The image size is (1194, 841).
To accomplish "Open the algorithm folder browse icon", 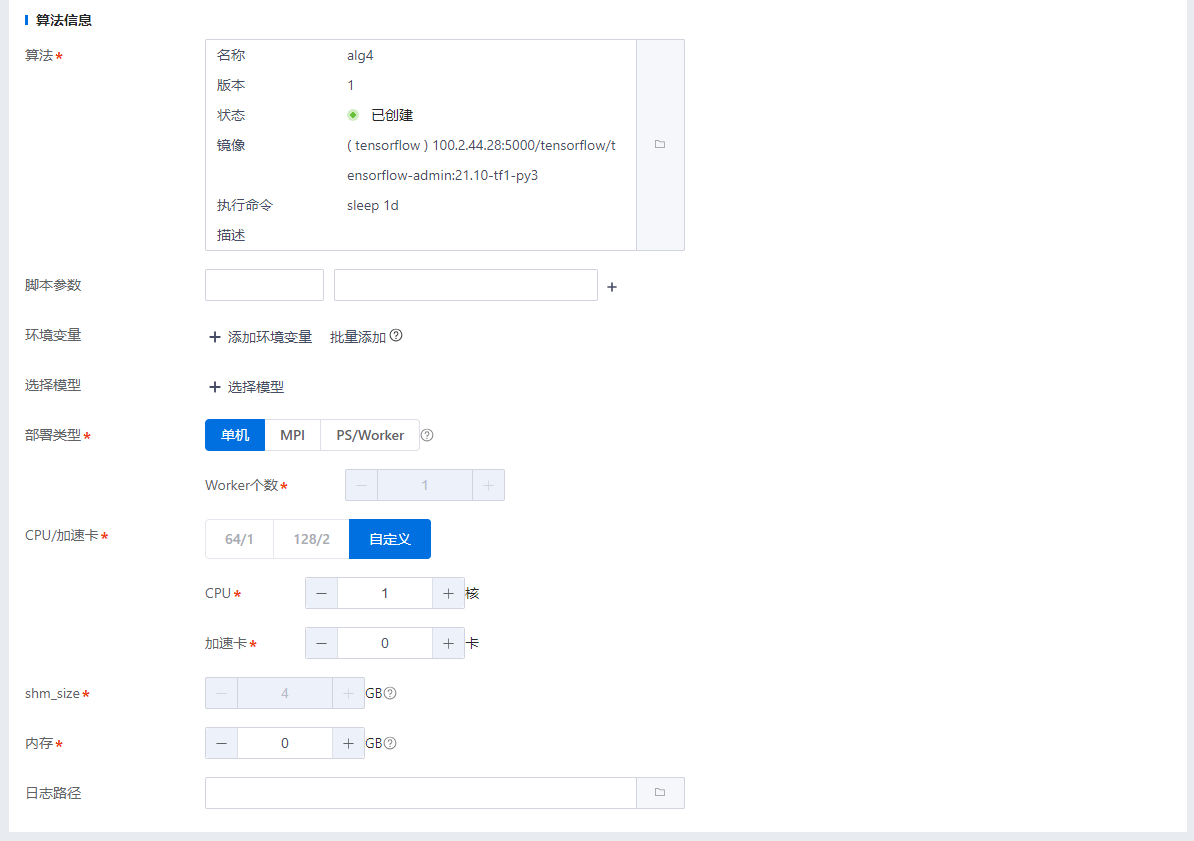I will [x=660, y=145].
